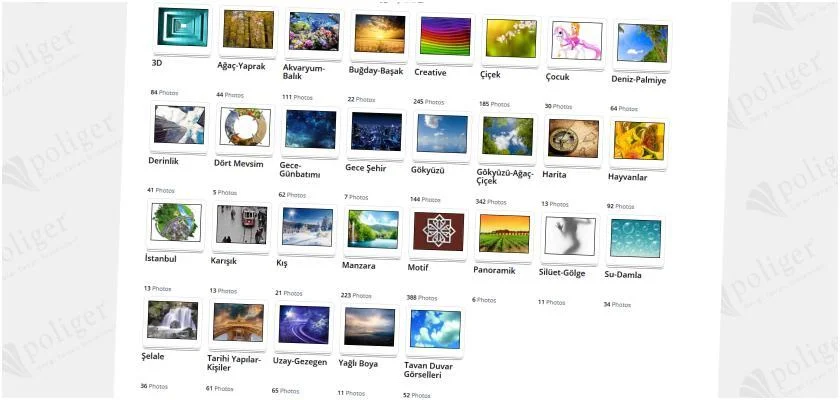Screen dimensions: 840x400
Task: Click the "Gece-Günbatımı" album title
Action: (300, 170)
